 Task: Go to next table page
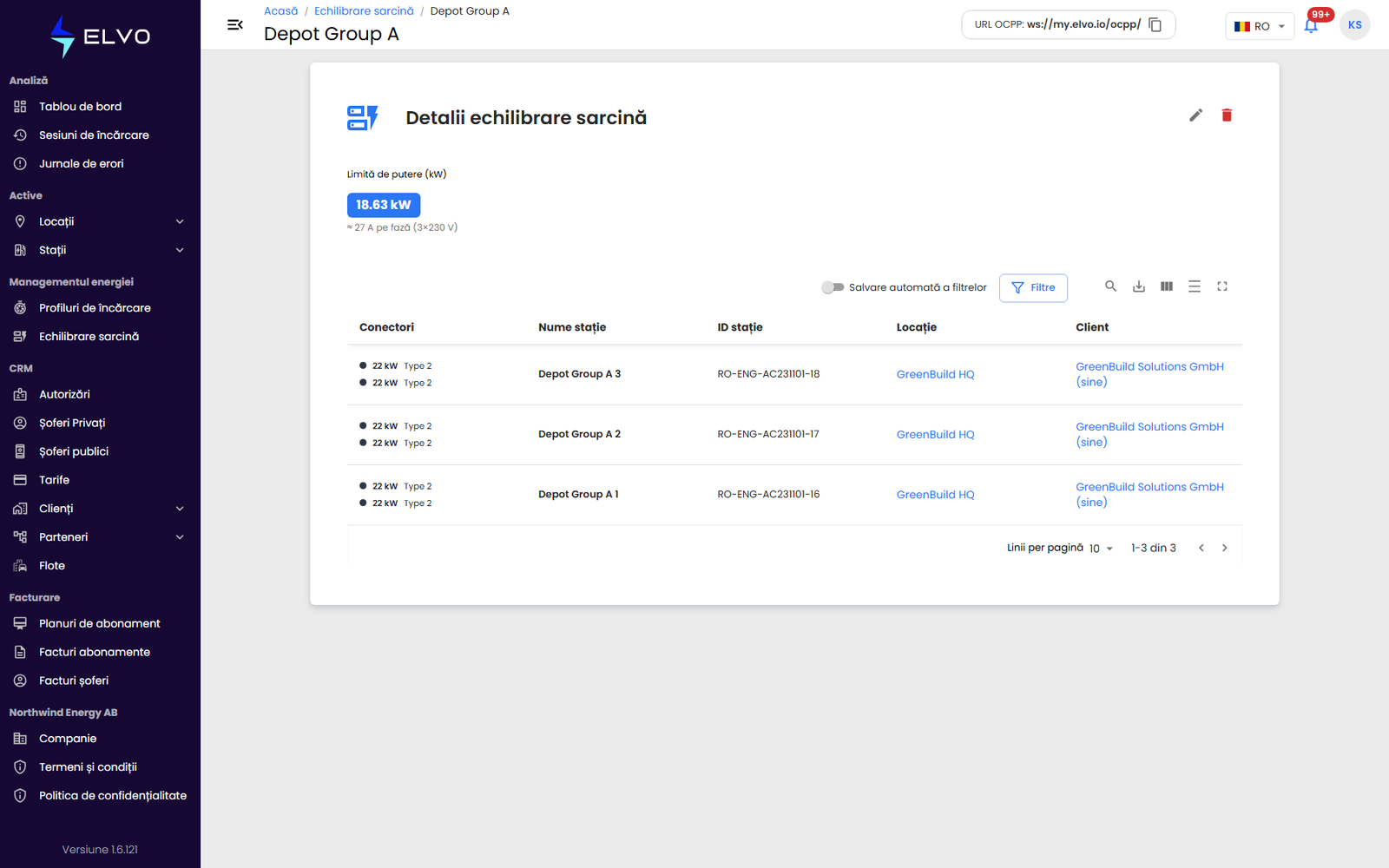tap(1225, 548)
